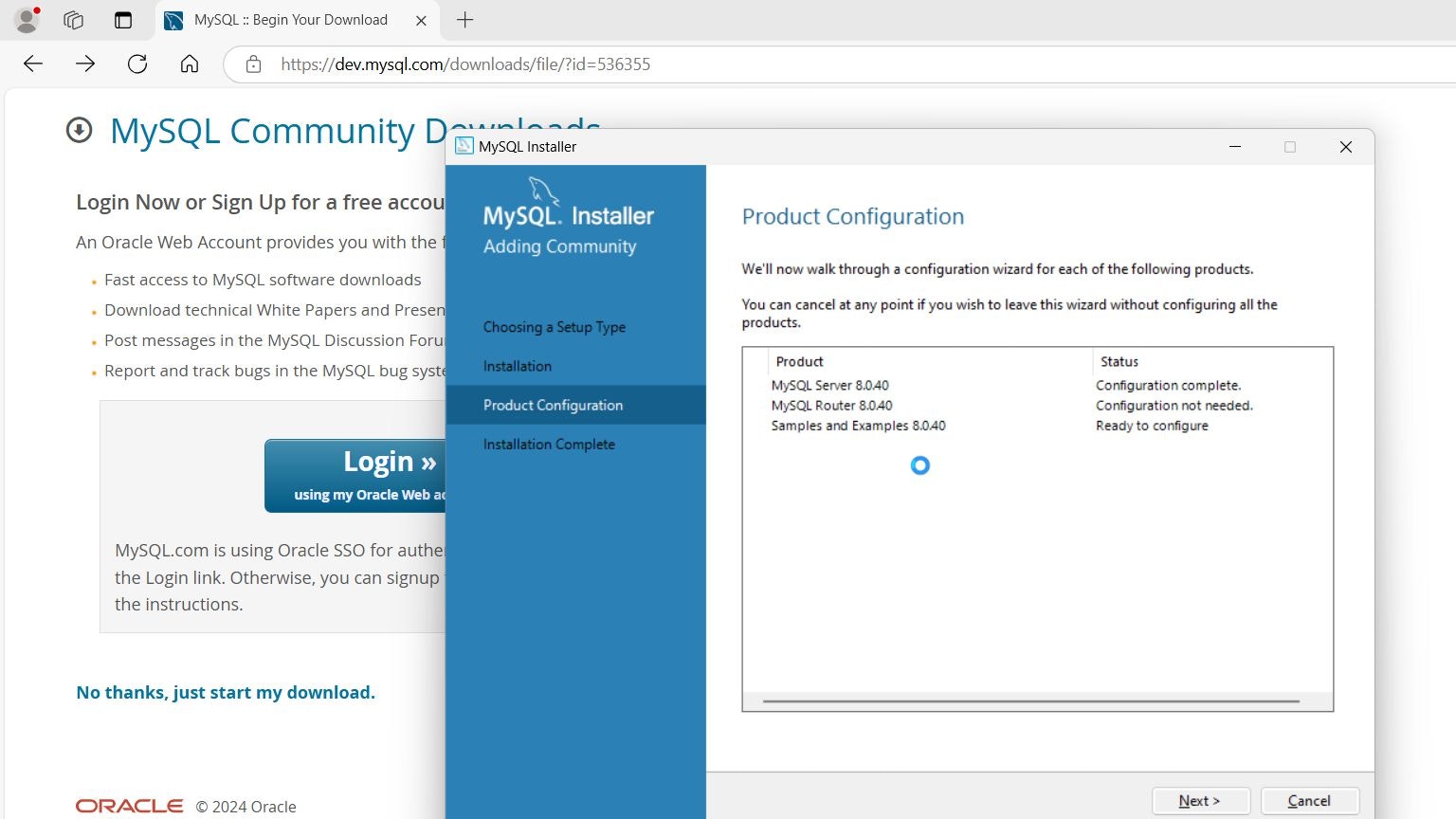Click the browser back arrow icon
1456x819 pixels.
click(31, 64)
